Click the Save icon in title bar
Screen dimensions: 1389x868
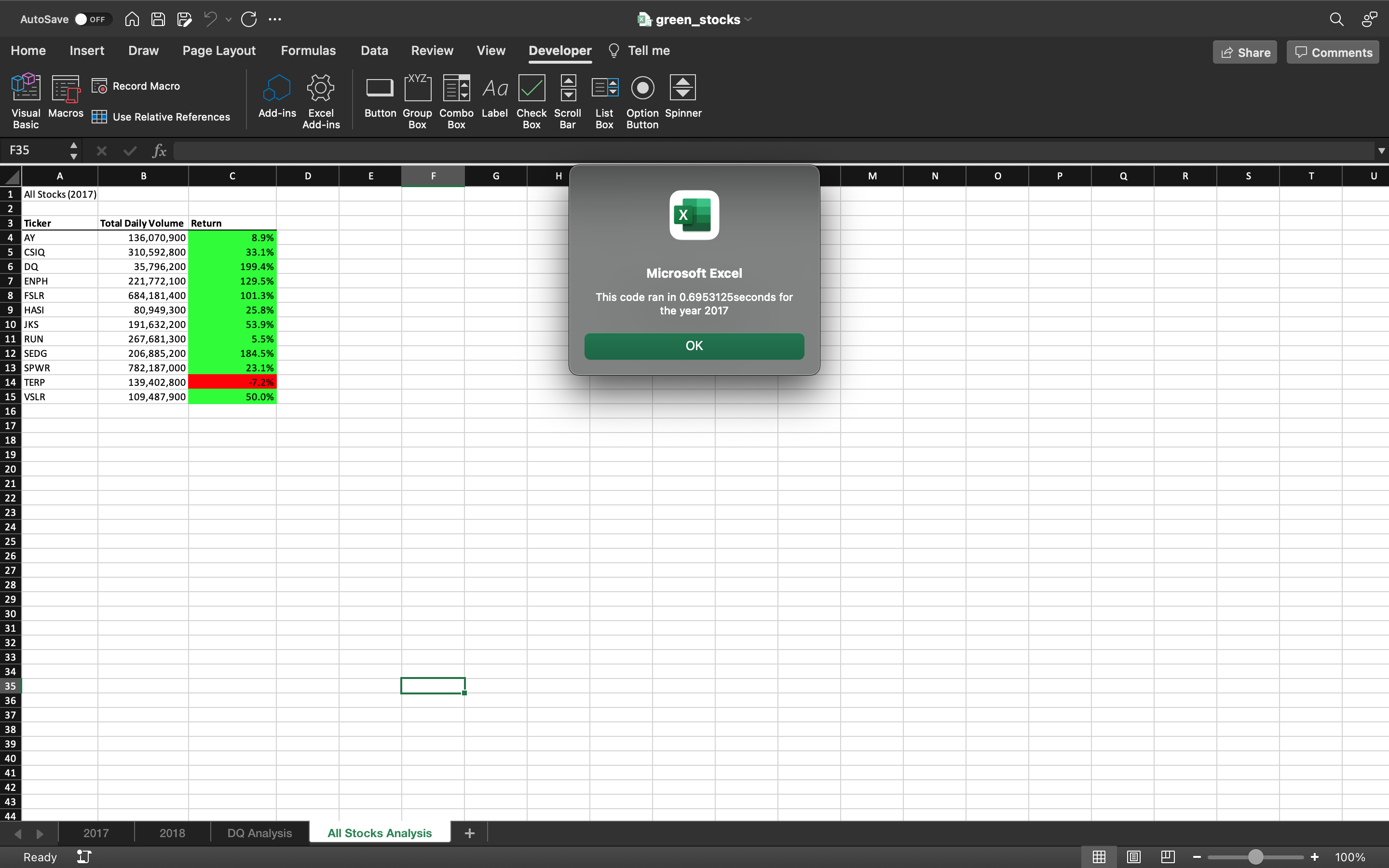[x=158, y=19]
